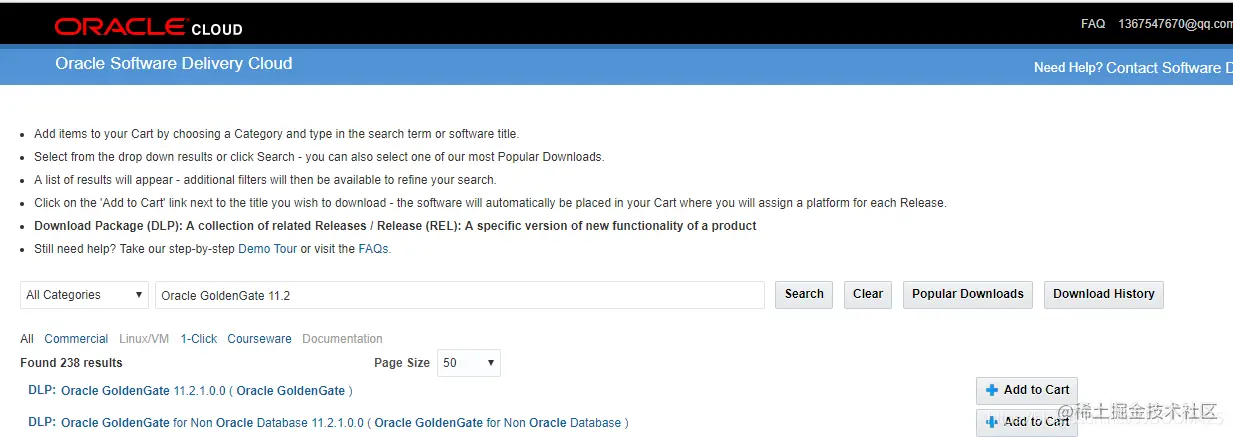Viewport: 1233px width, 437px height.
Task: Open the FAQ link in header
Action: (x=1093, y=24)
